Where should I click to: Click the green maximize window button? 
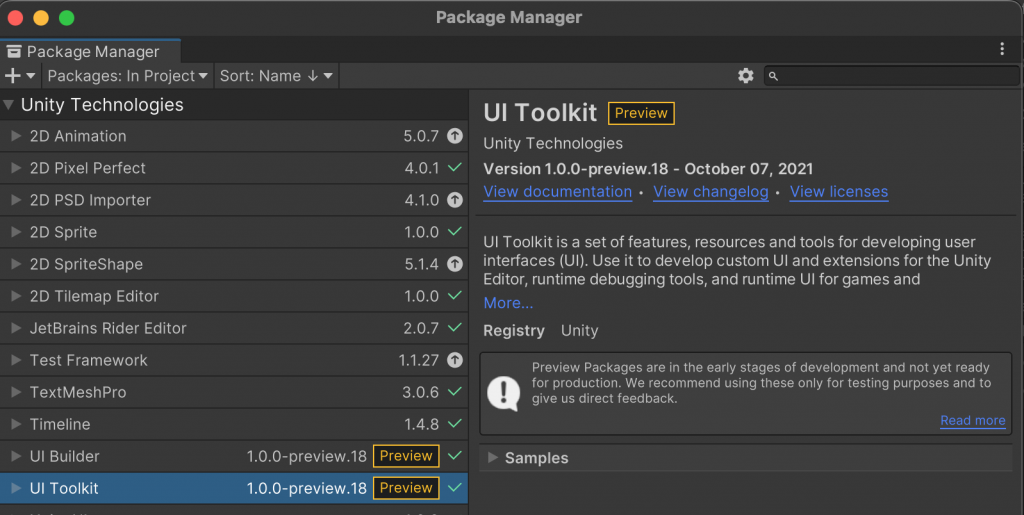tap(67, 18)
